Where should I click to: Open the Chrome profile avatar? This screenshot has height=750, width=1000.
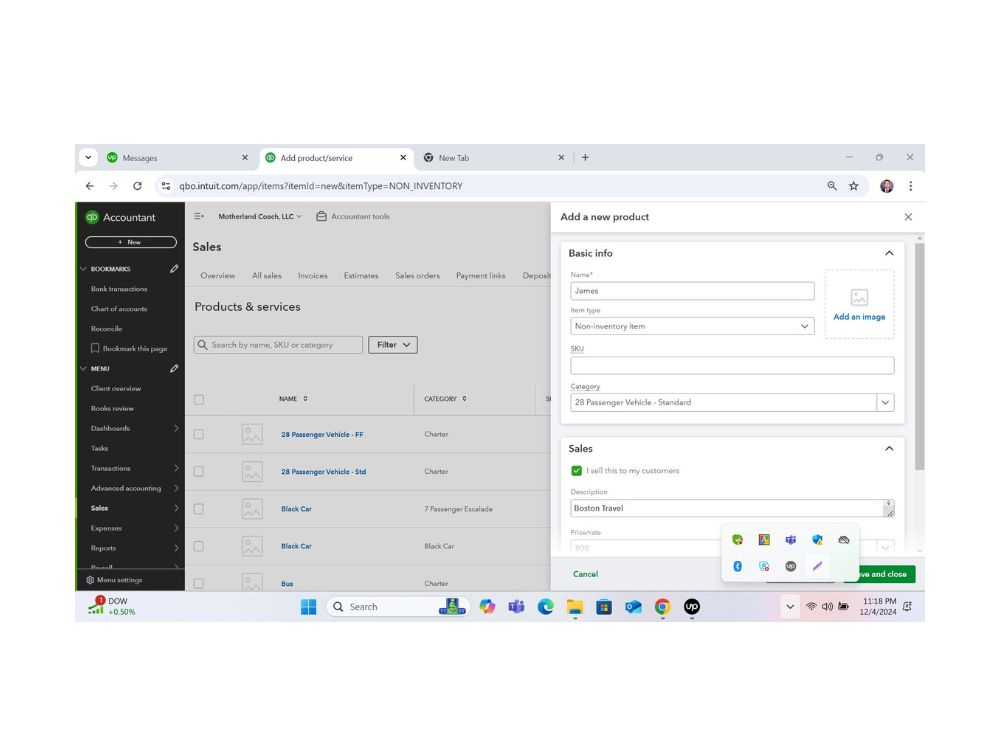click(x=886, y=186)
